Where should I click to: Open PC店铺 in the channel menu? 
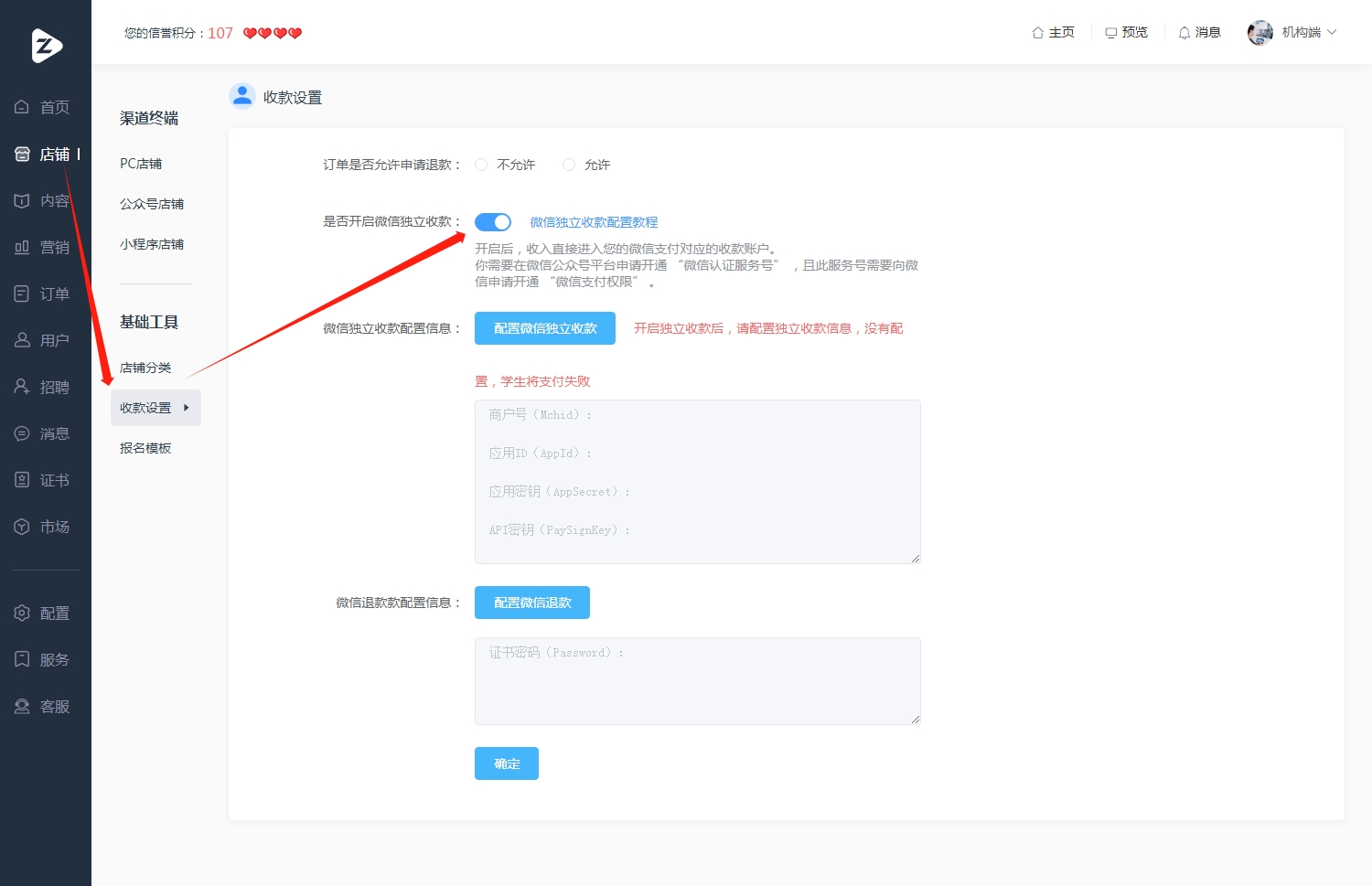[141, 164]
